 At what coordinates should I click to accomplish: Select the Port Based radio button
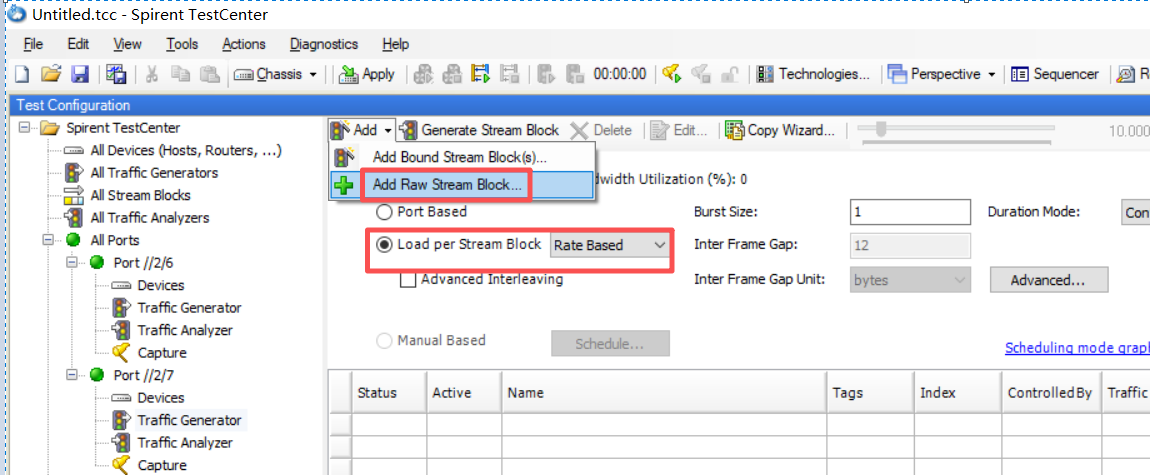pyautogui.click(x=384, y=213)
